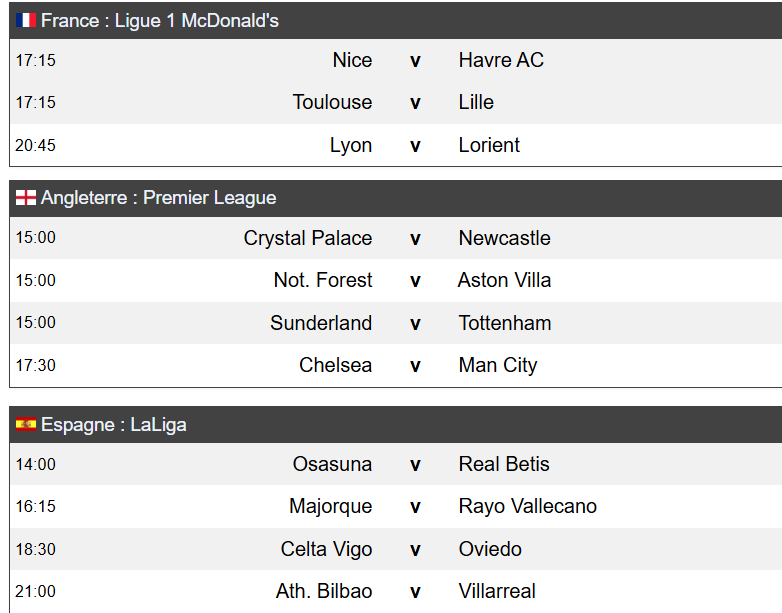Click the Havre AC team name
This screenshot has height=613, width=782.
coord(501,60)
